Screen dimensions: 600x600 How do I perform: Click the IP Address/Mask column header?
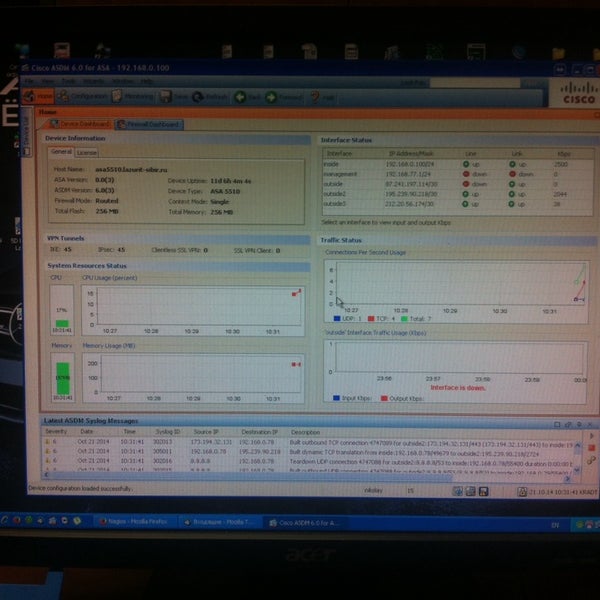(x=411, y=153)
